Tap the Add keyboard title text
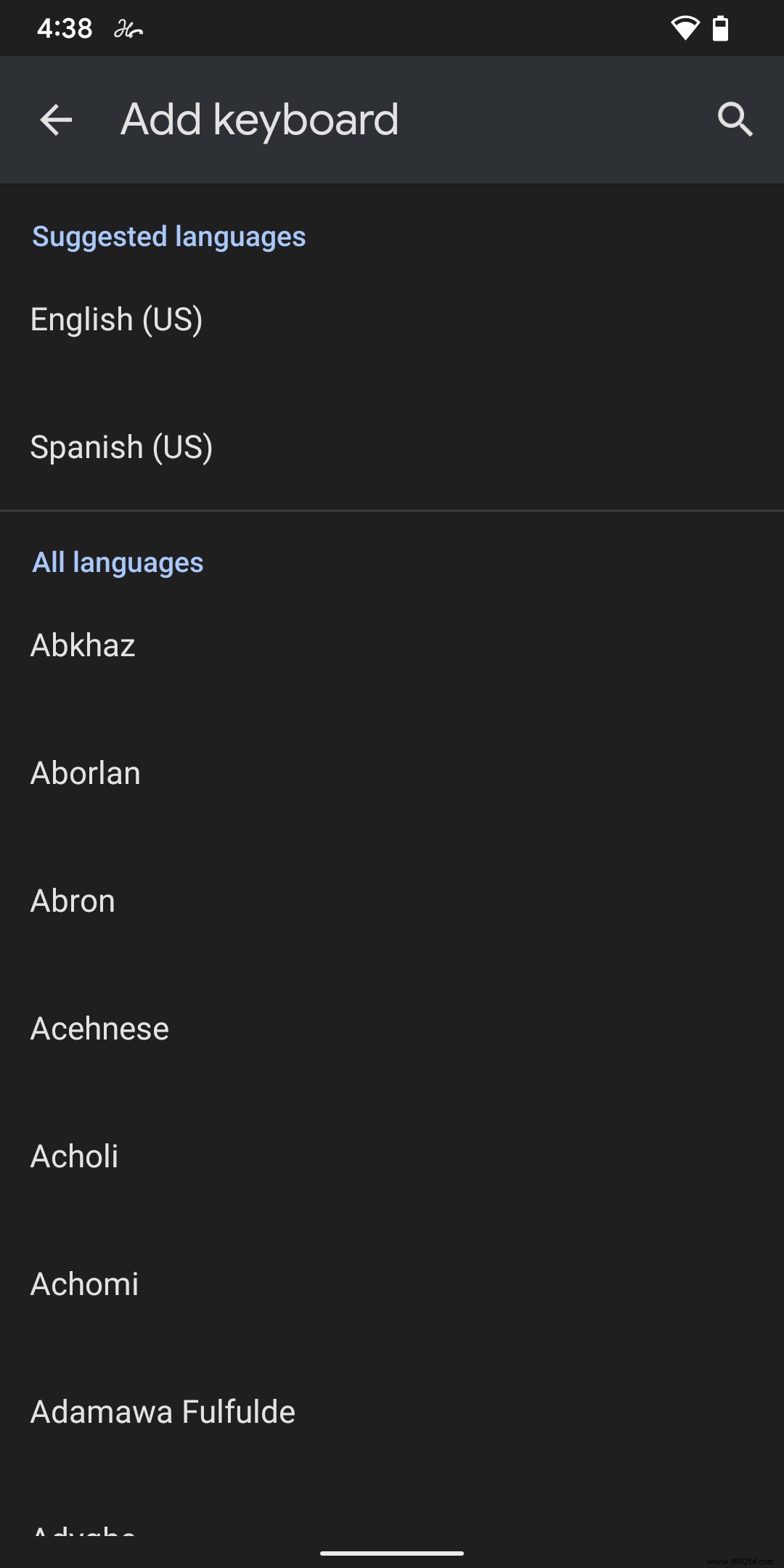The height and width of the screenshot is (1568, 784). (x=259, y=120)
